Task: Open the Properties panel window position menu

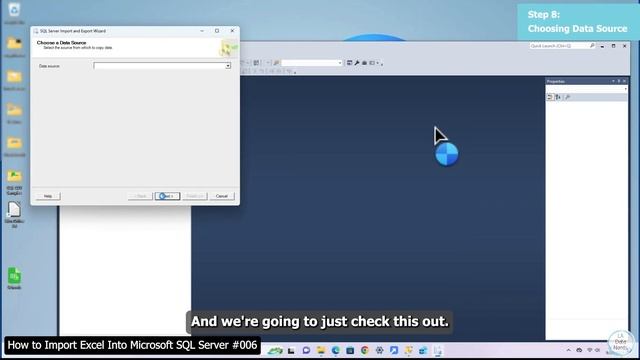Action: click(x=613, y=81)
